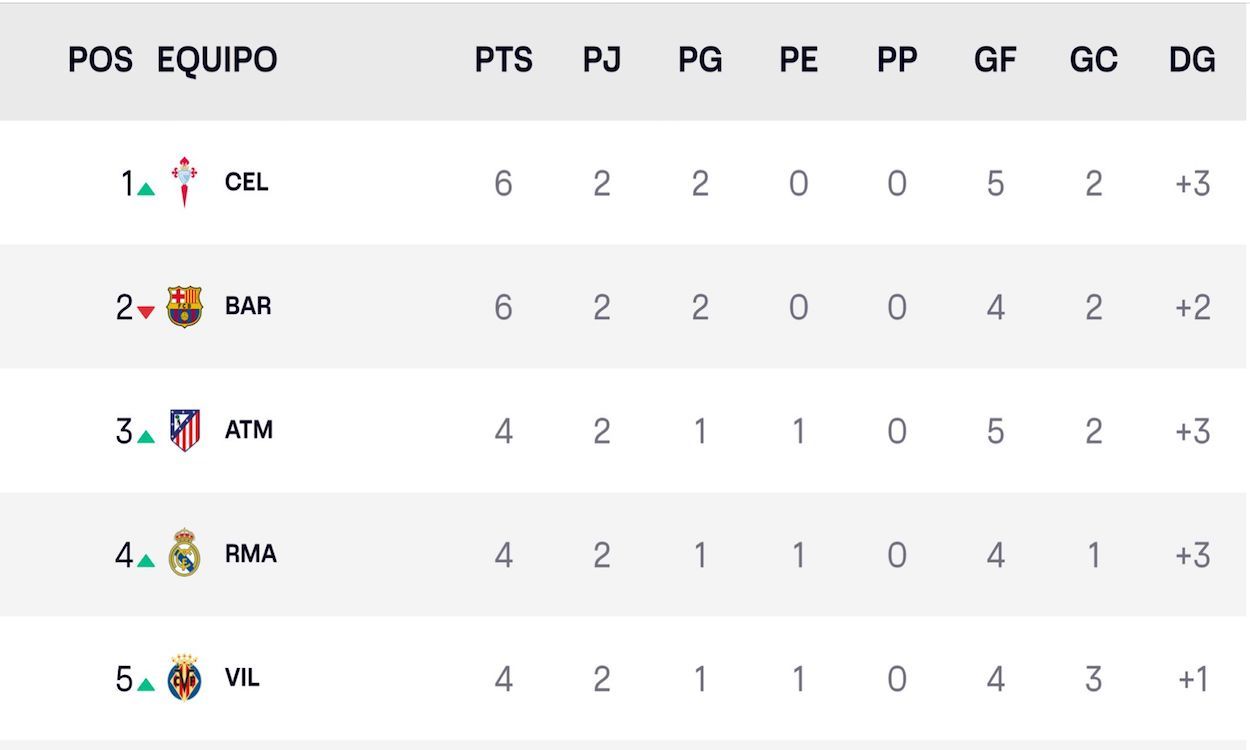Click the PJ column header
1250x750 pixels.
click(601, 60)
